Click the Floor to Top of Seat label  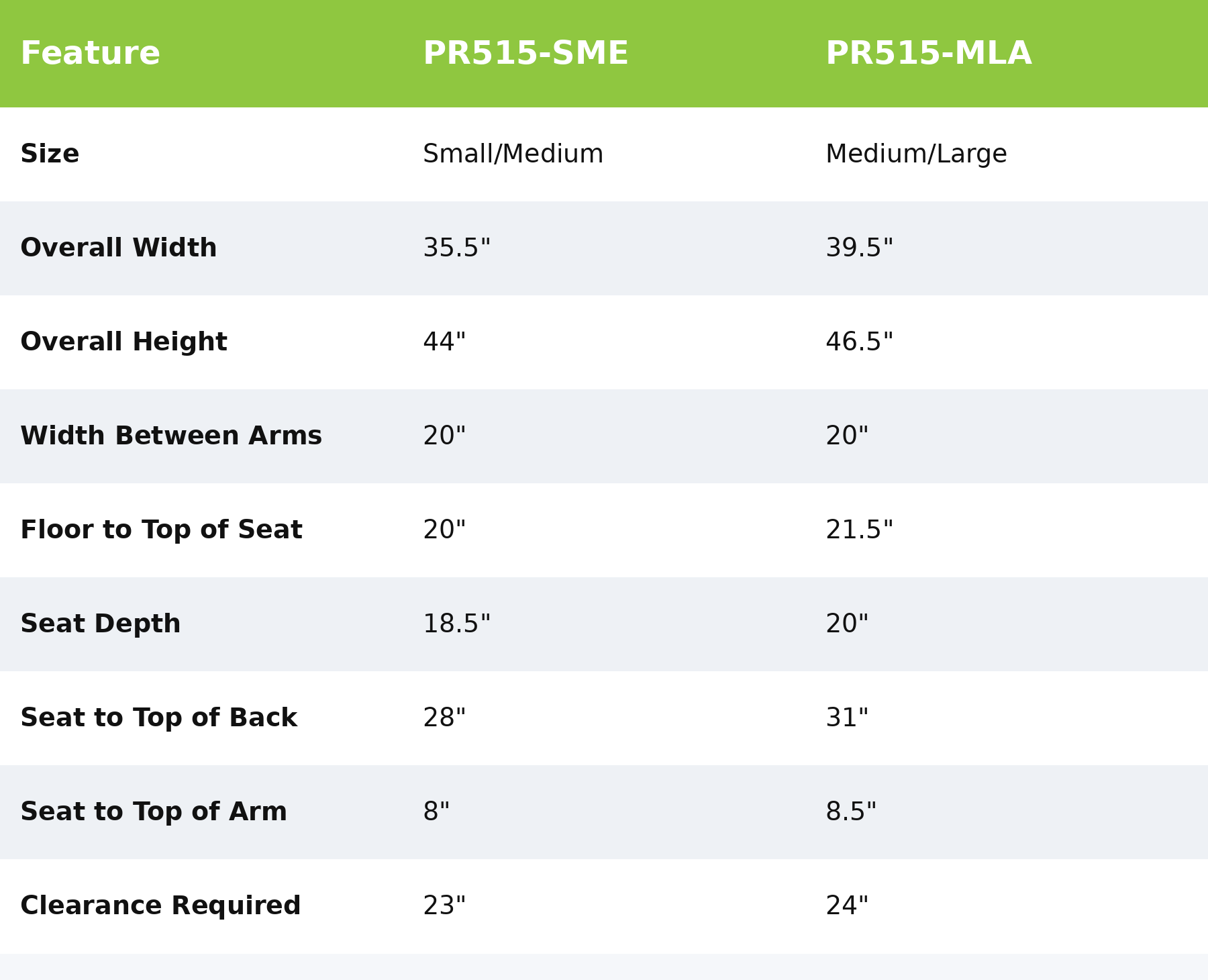pyautogui.click(x=161, y=530)
